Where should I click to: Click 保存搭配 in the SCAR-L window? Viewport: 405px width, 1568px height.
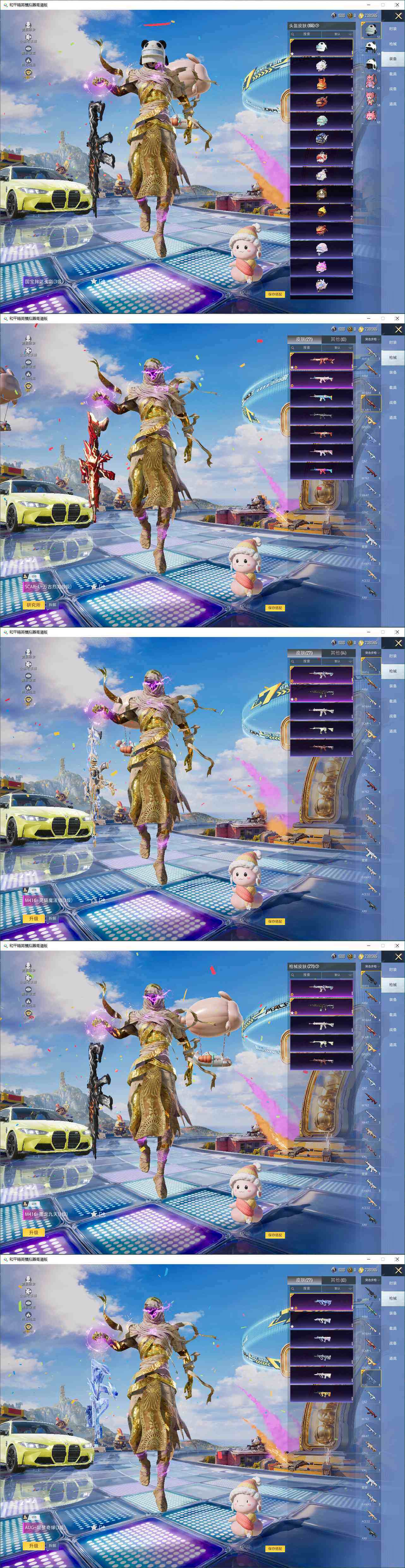coord(275,608)
